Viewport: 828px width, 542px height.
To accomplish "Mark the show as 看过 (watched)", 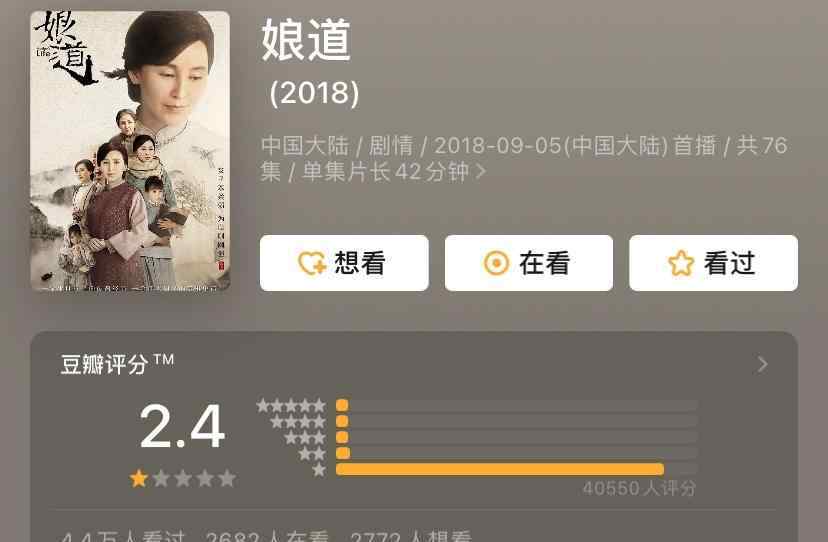I will [713, 263].
